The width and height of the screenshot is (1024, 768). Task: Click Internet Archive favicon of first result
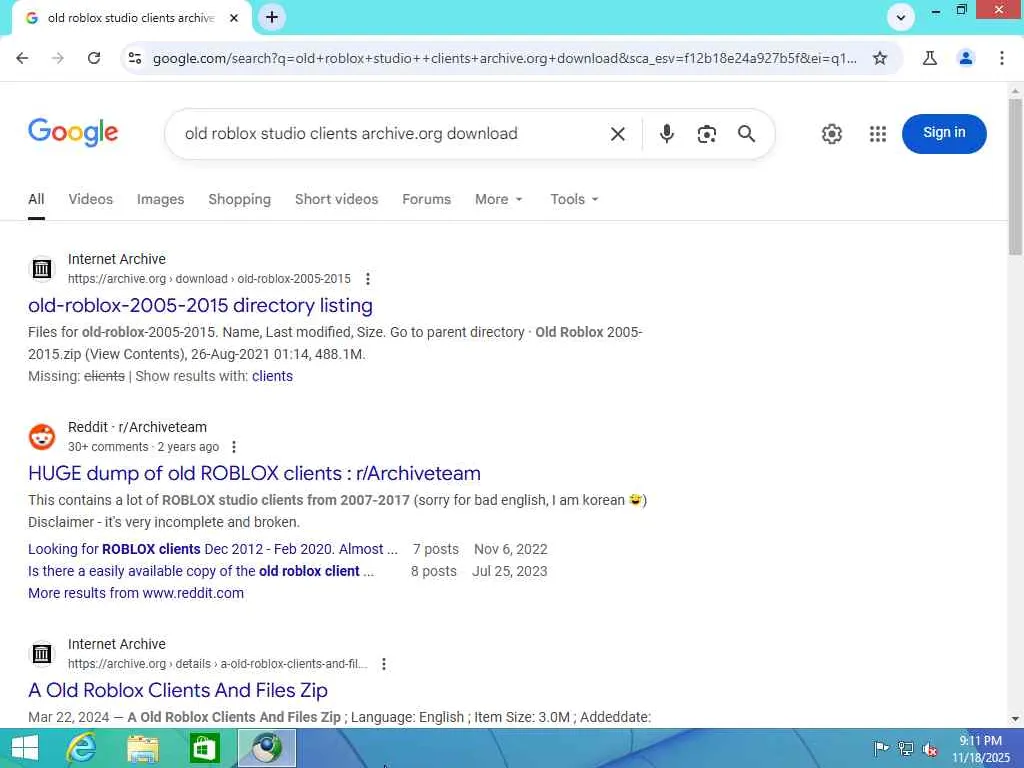click(42, 268)
